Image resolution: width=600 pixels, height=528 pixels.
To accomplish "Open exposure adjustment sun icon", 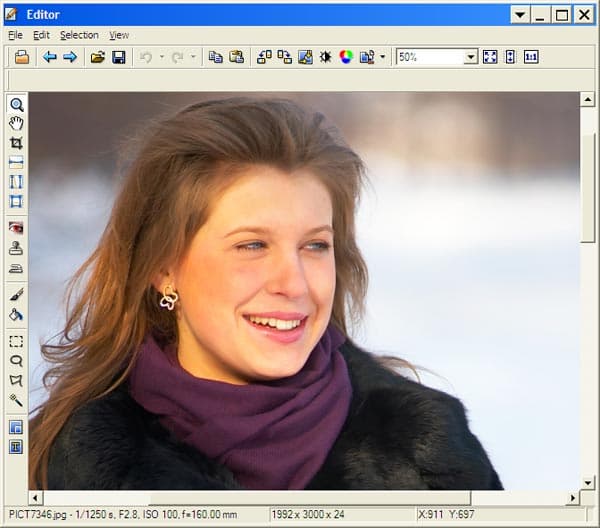I will [326, 57].
